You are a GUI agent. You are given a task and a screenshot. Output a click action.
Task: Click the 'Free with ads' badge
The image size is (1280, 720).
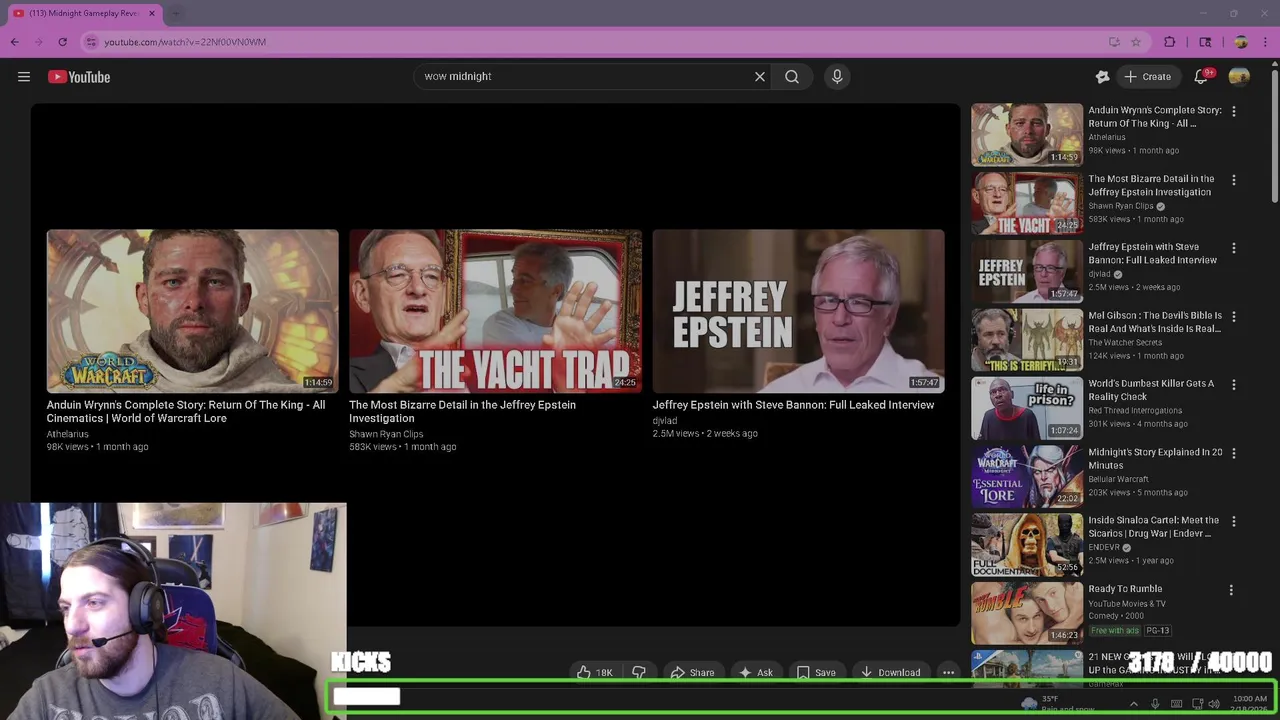(x=1115, y=631)
